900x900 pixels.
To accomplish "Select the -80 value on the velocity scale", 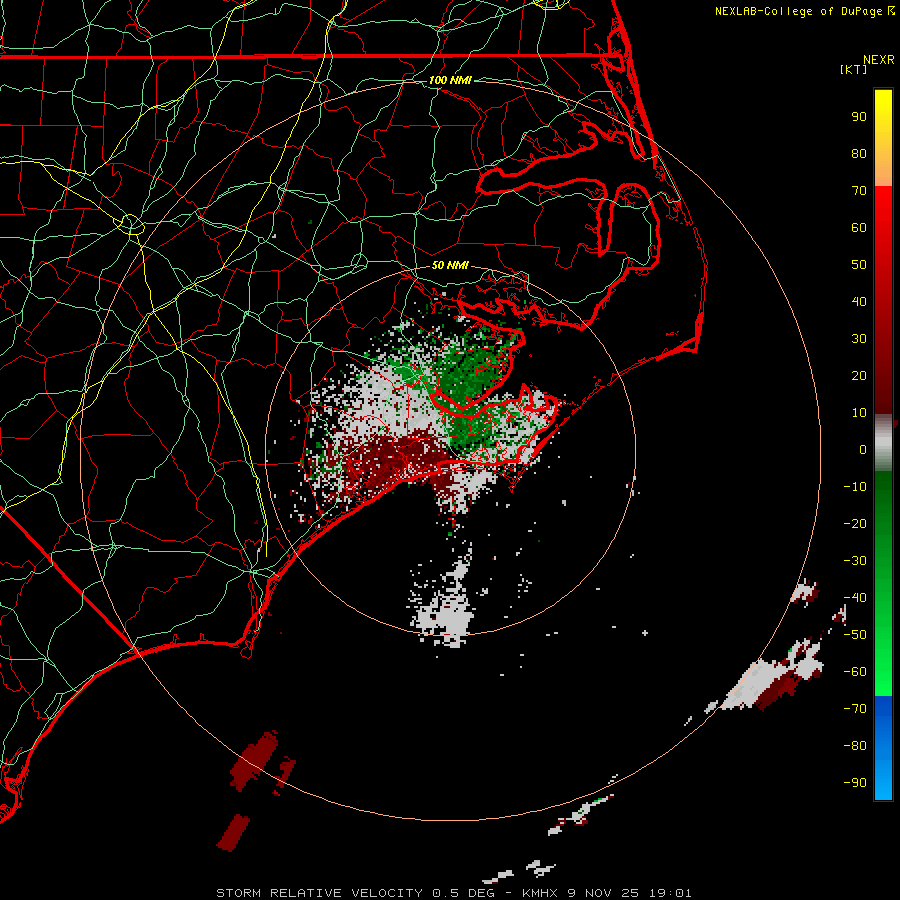I will click(855, 746).
